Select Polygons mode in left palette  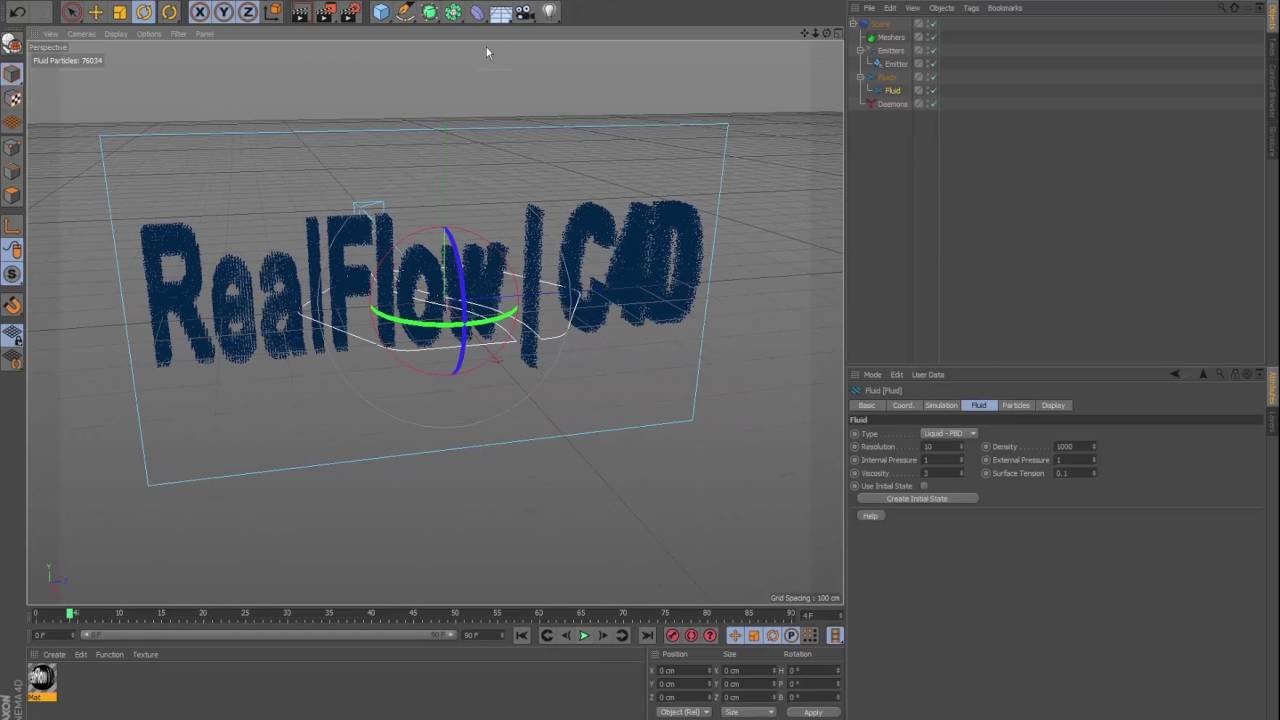point(12,196)
